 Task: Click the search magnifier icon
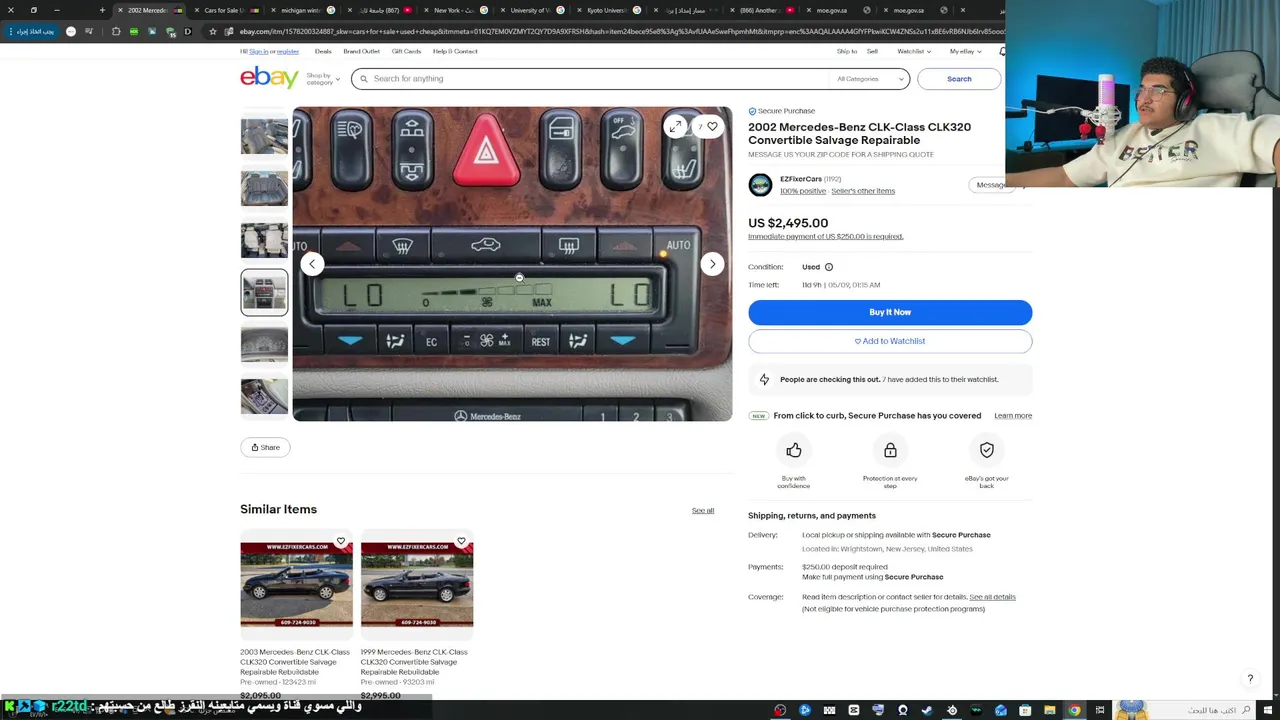(364, 79)
